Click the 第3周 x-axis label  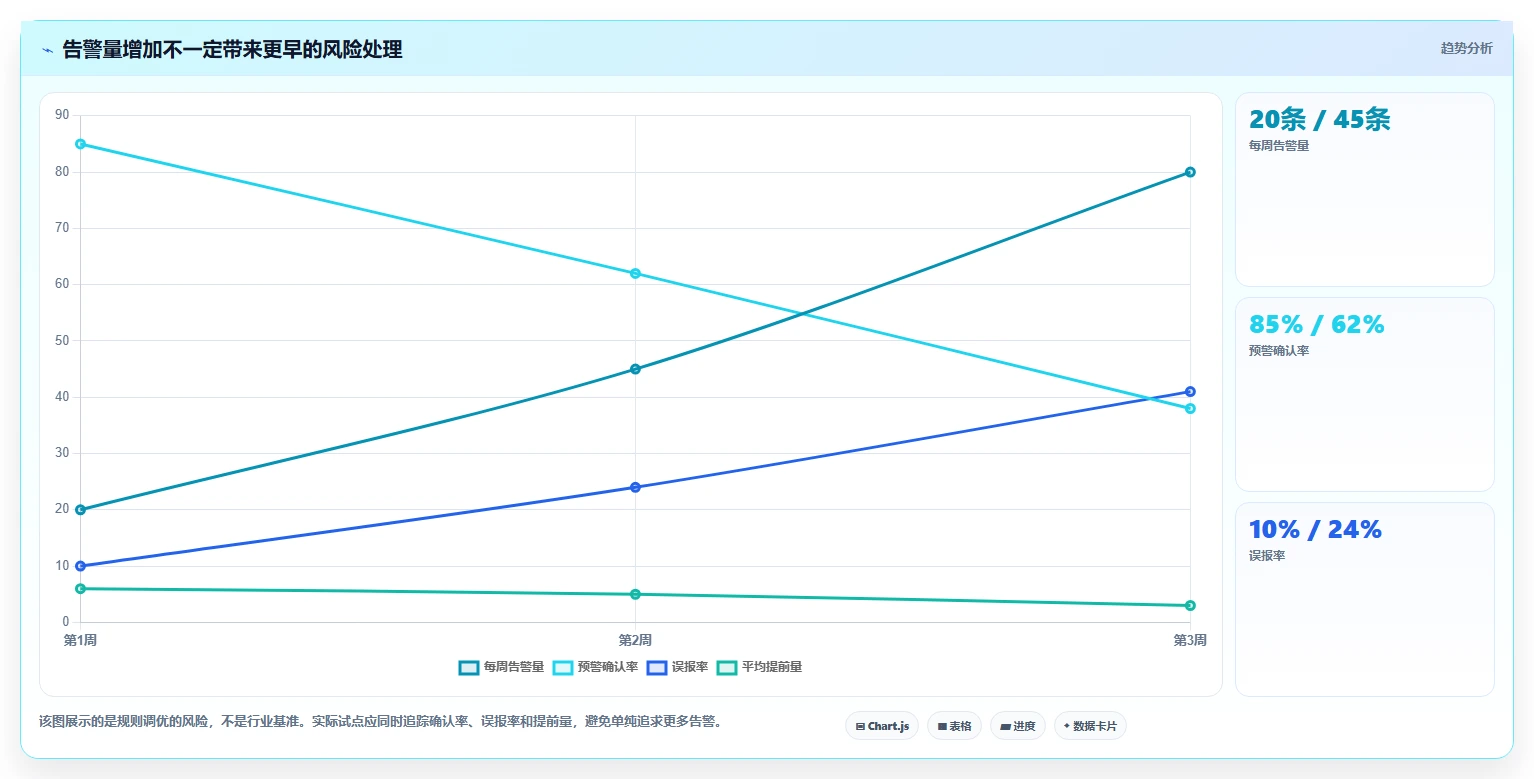click(x=1190, y=640)
